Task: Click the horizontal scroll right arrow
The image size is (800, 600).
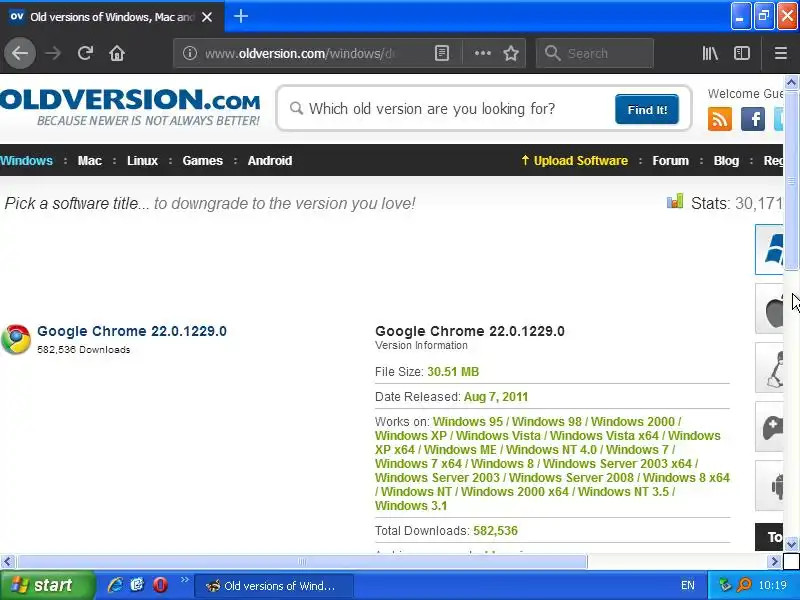Action: tap(775, 562)
